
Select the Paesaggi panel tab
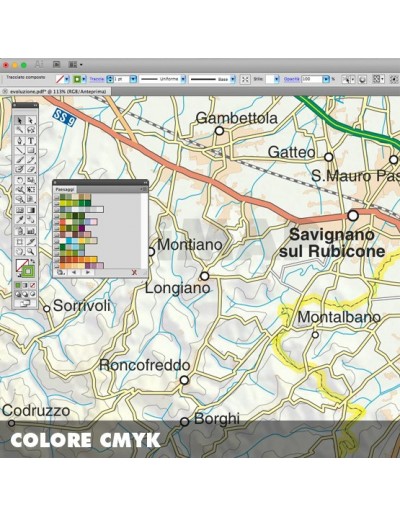click(x=65, y=190)
